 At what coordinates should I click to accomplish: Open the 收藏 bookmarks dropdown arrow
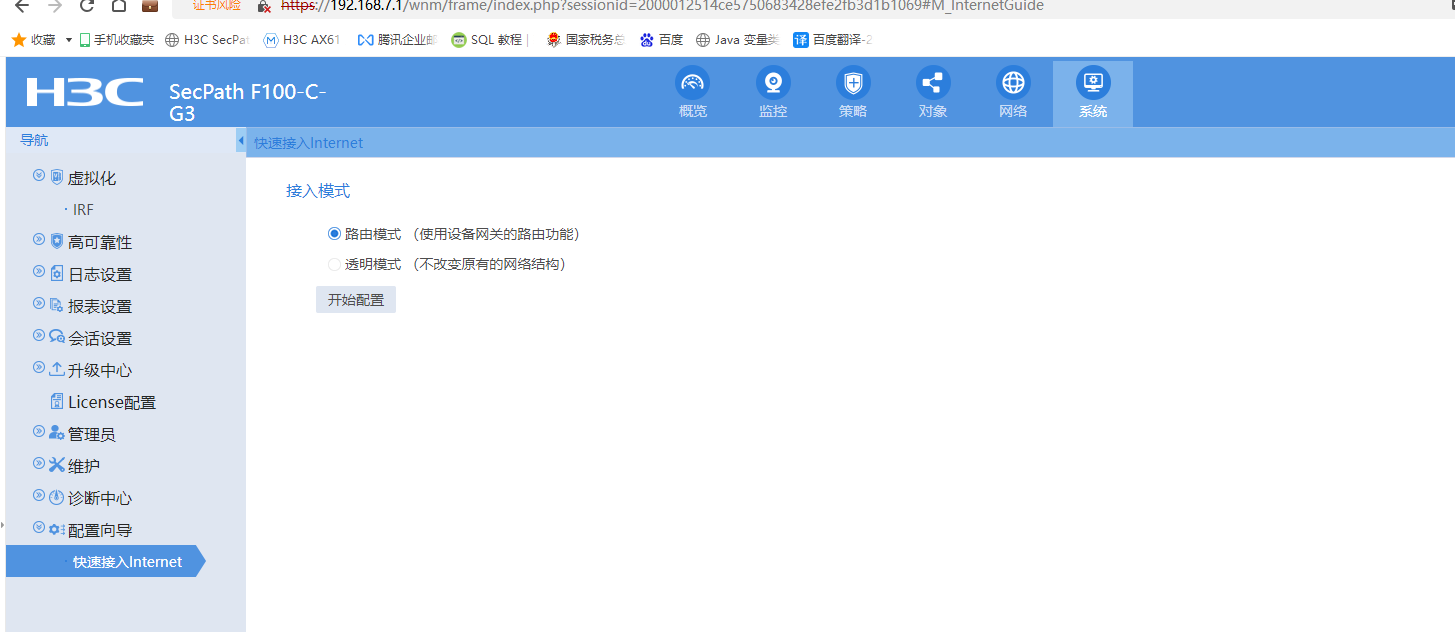[69, 40]
